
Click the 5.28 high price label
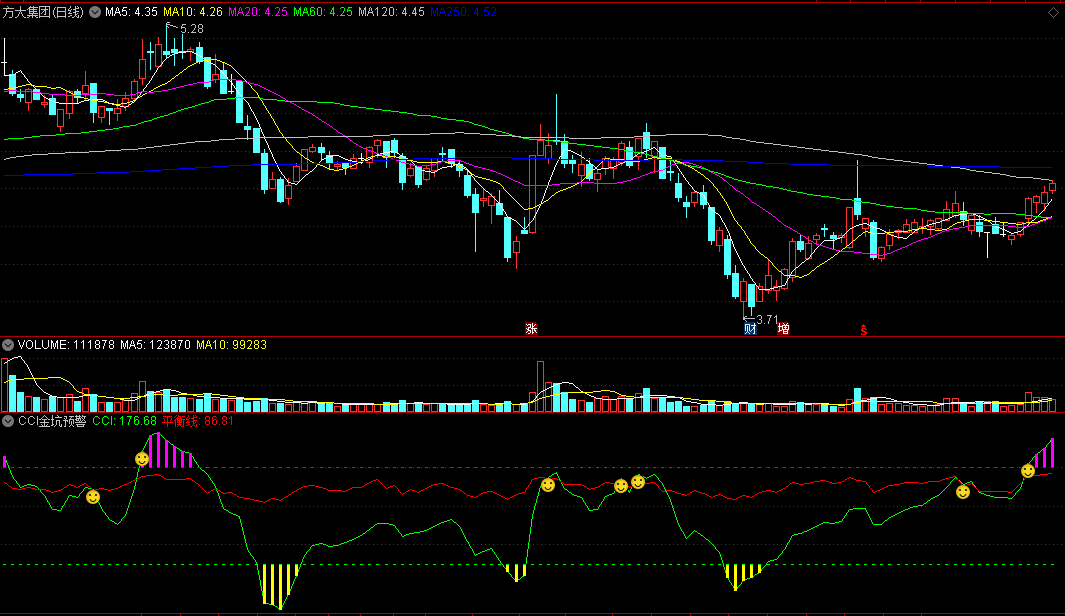192,29
